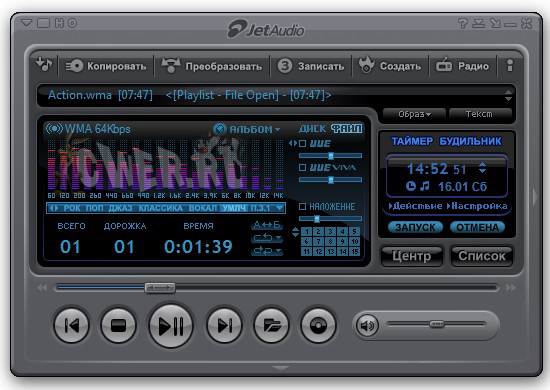The image size is (550, 390).
Task: Switch to the БУДИЛЬНИК tab
Action: click(x=470, y=141)
